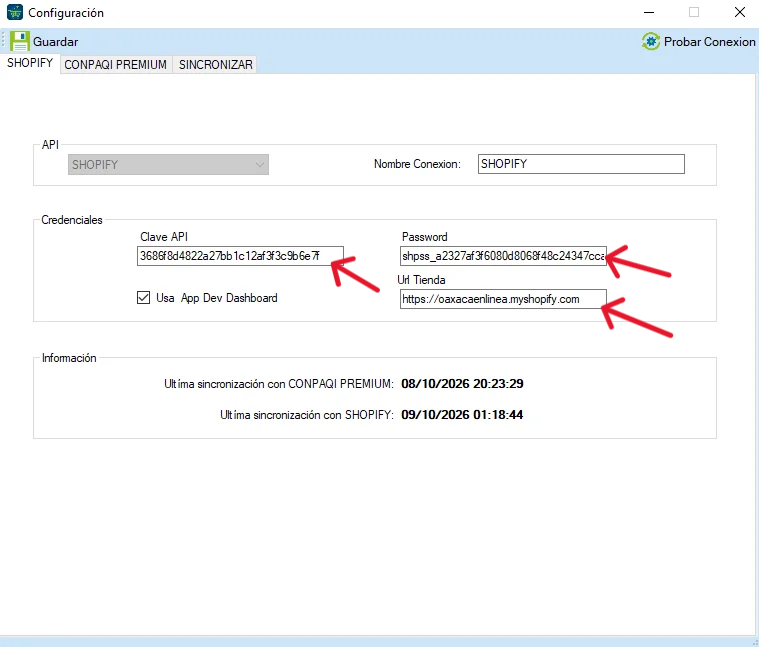The image size is (759, 647).
Task: Open the CONPAQI PREMIUM tab
Action: coord(115,65)
